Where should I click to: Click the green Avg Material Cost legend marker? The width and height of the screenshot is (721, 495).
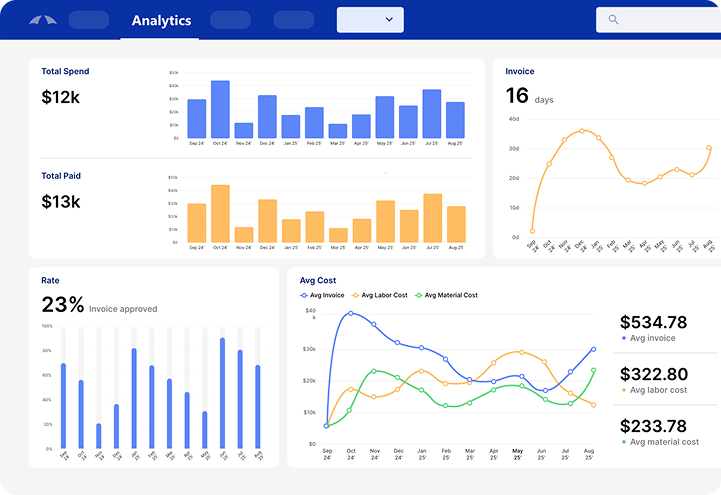click(x=419, y=295)
